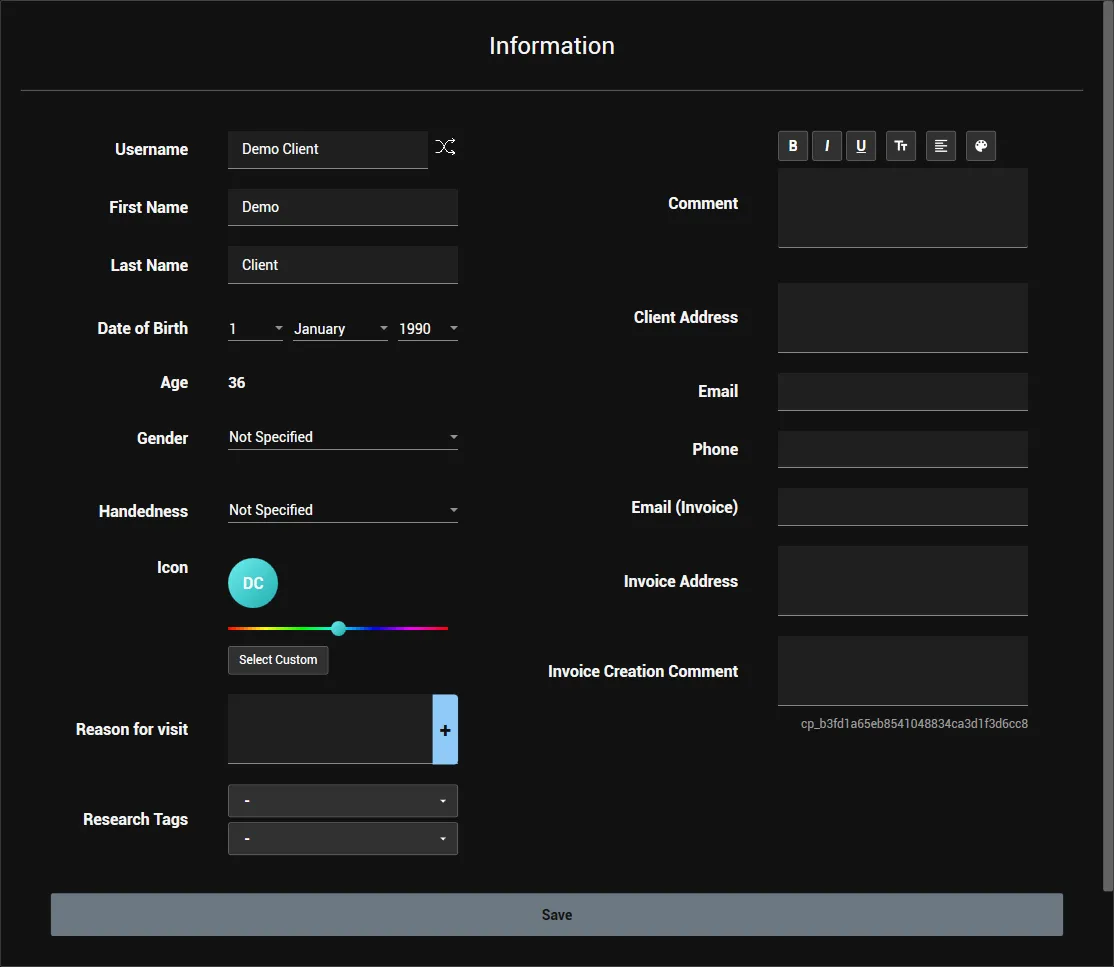1114x967 pixels.
Task: Open the birth year dropdown showing 1990
Action: (428, 329)
